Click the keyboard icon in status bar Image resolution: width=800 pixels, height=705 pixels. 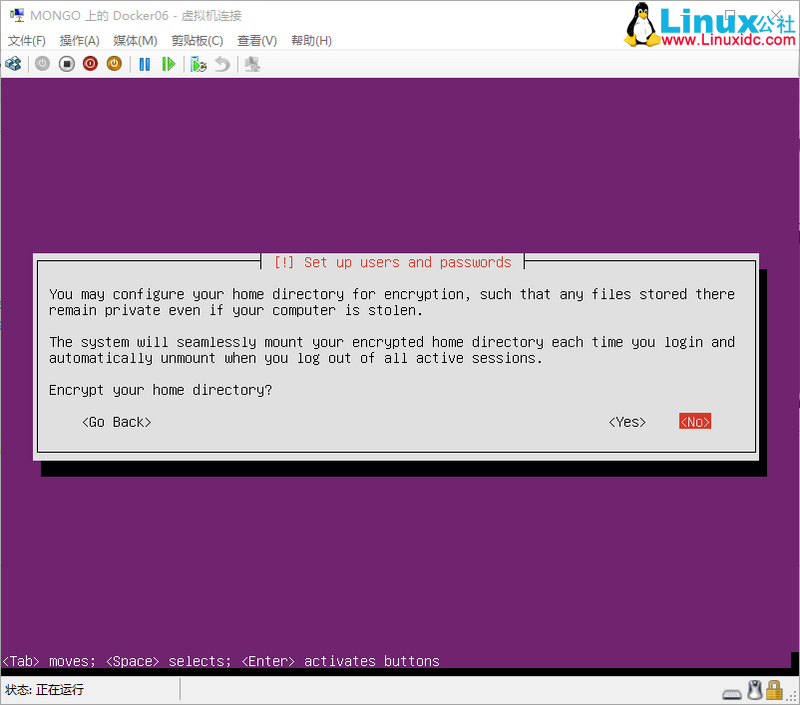pos(732,691)
